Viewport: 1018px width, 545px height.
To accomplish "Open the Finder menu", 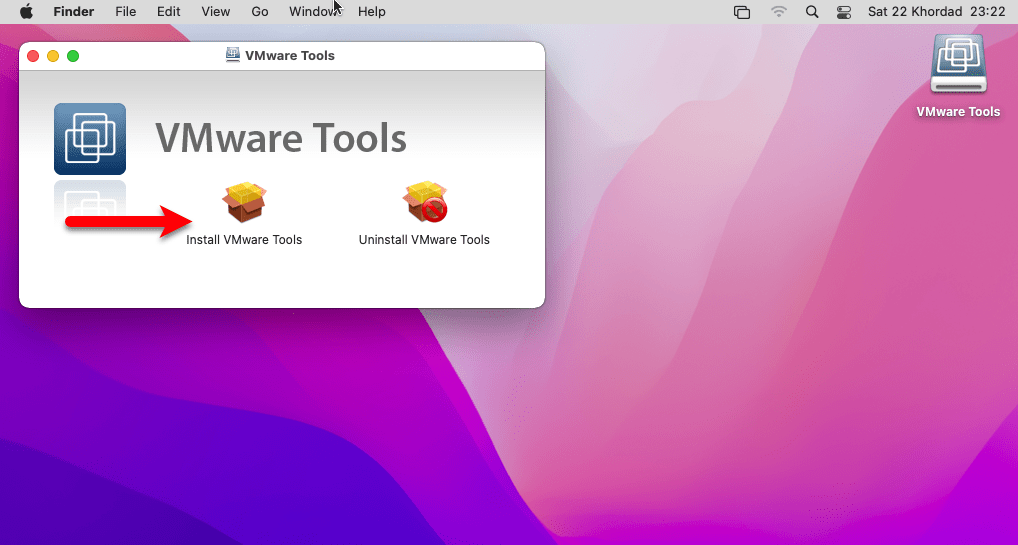I will [73, 12].
